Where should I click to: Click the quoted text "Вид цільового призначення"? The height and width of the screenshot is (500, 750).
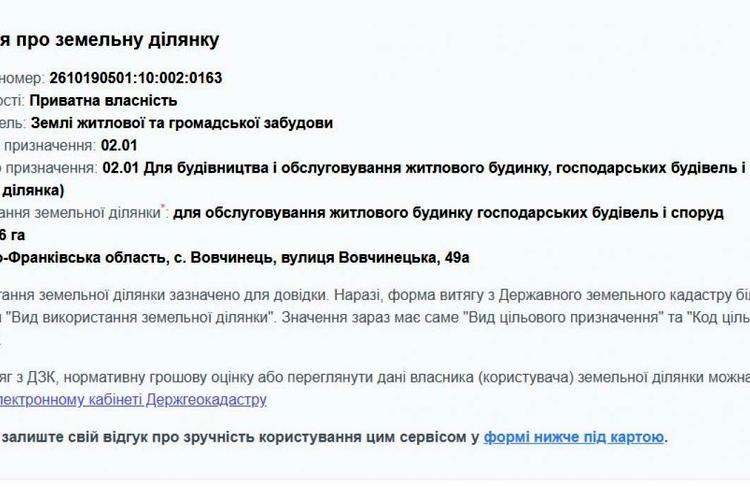point(562,317)
